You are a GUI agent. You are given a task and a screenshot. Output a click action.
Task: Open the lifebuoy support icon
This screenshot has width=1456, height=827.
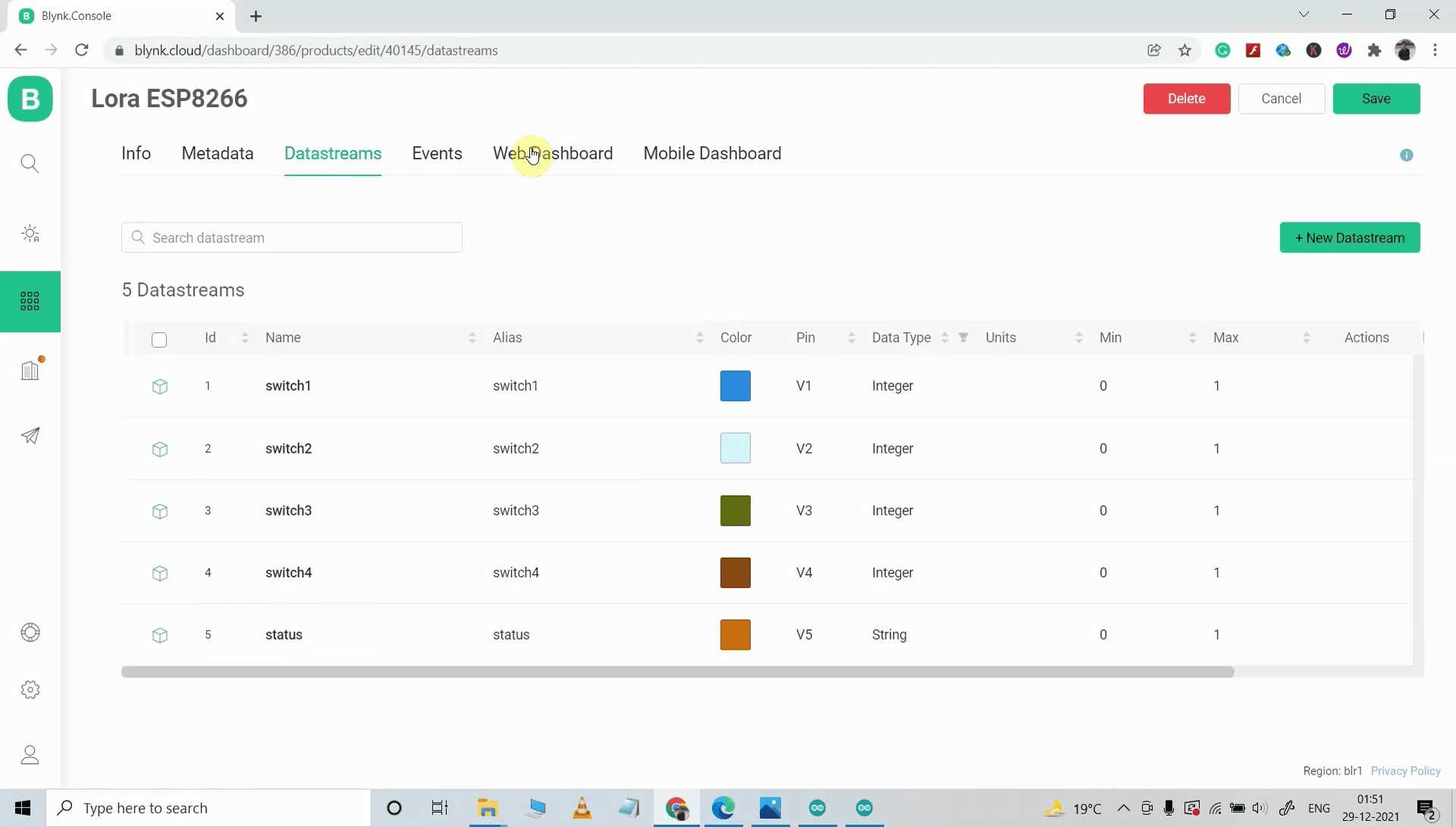point(30,631)
